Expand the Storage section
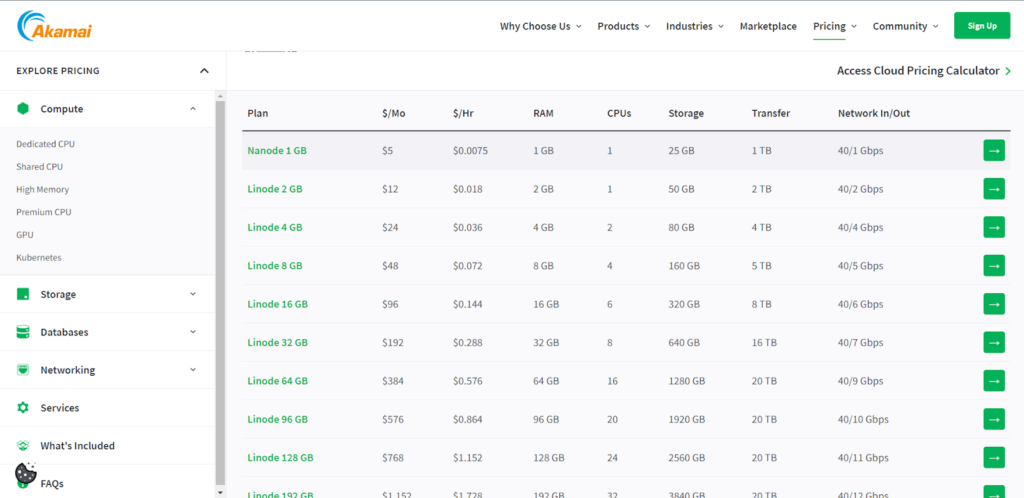 pyautogui.click(x=193, y=295)
